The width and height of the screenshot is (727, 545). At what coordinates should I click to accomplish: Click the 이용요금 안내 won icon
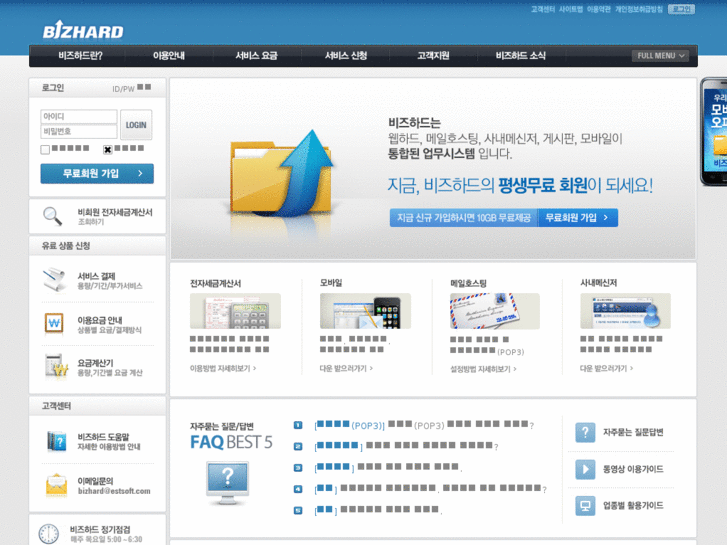(54, 323)
